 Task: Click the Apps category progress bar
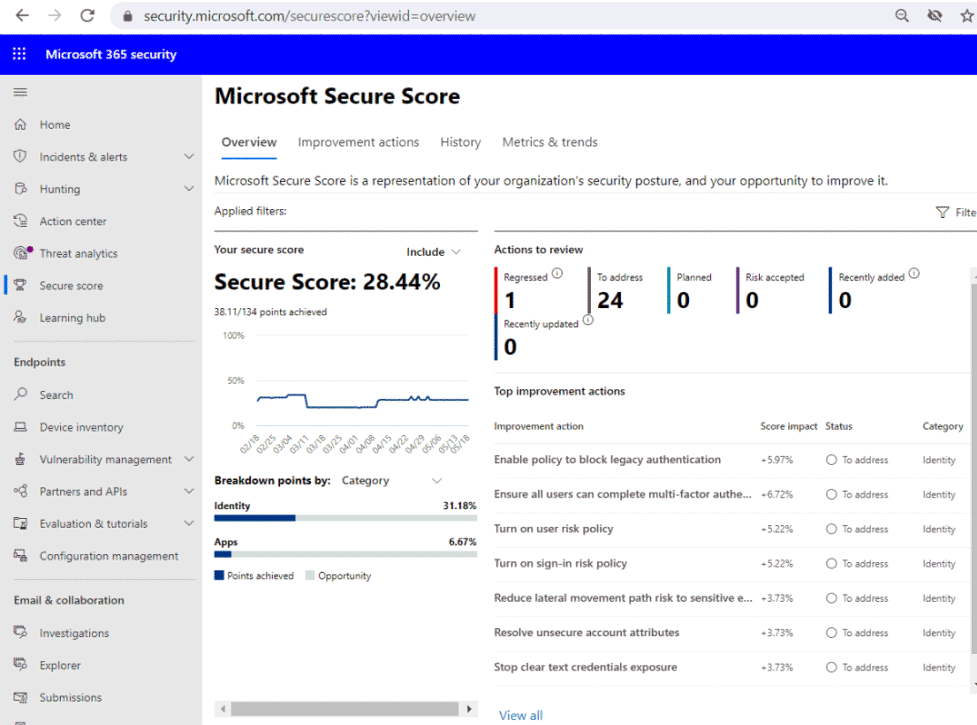(346, 554)
